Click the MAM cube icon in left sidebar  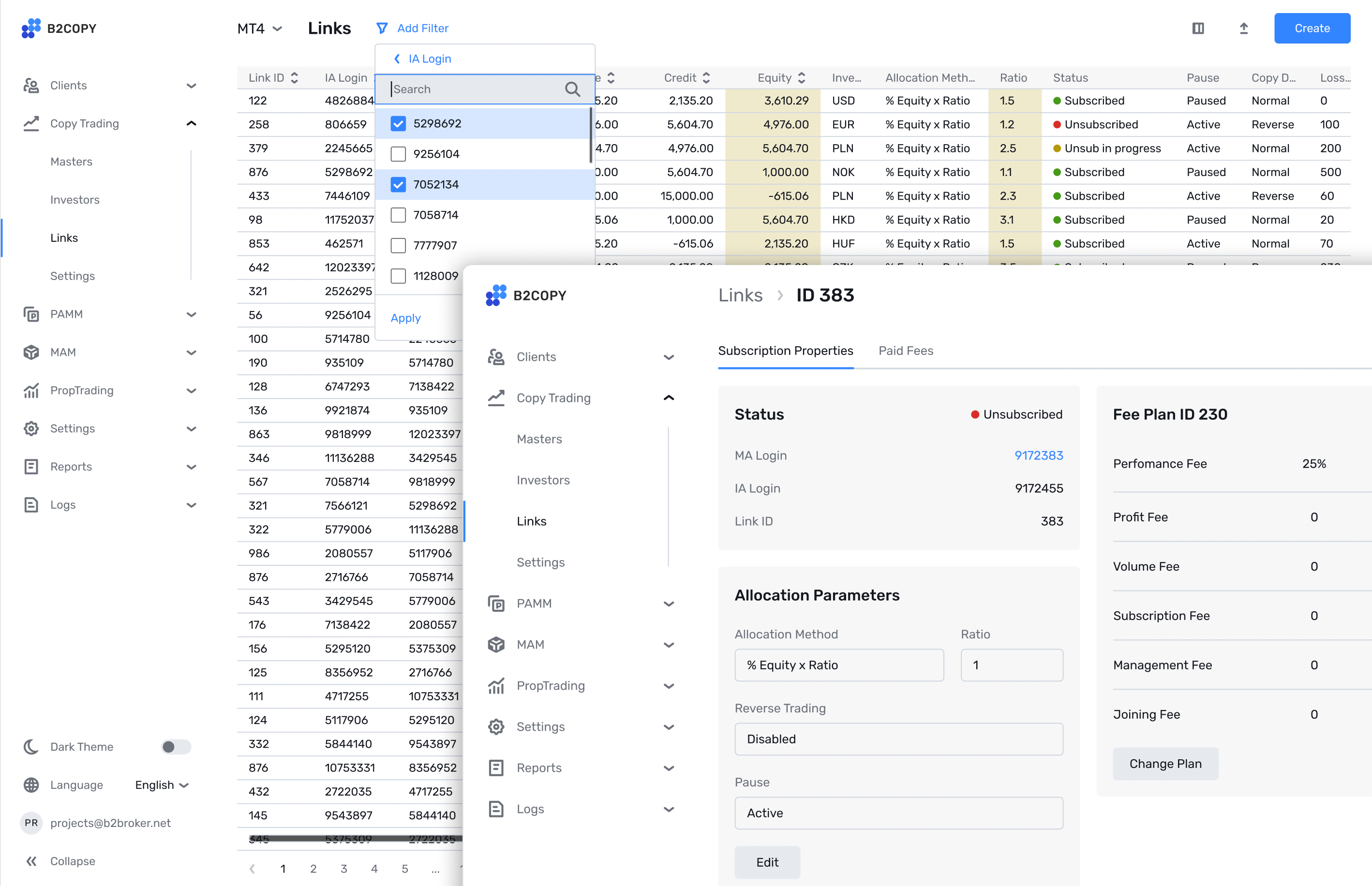coord(31,352)
